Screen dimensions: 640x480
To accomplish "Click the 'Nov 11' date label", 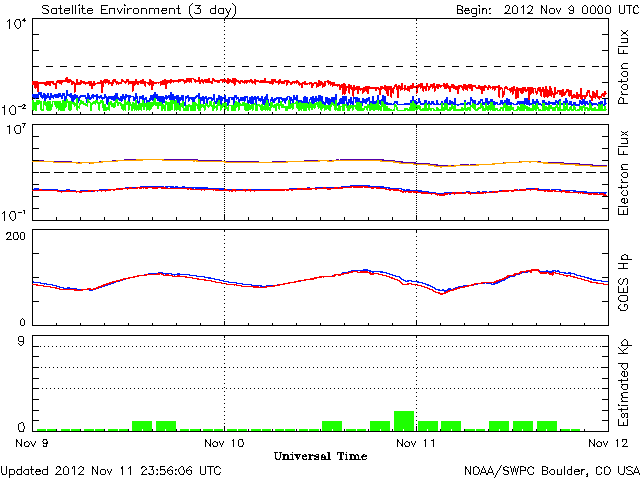I will tap(416, 443).
